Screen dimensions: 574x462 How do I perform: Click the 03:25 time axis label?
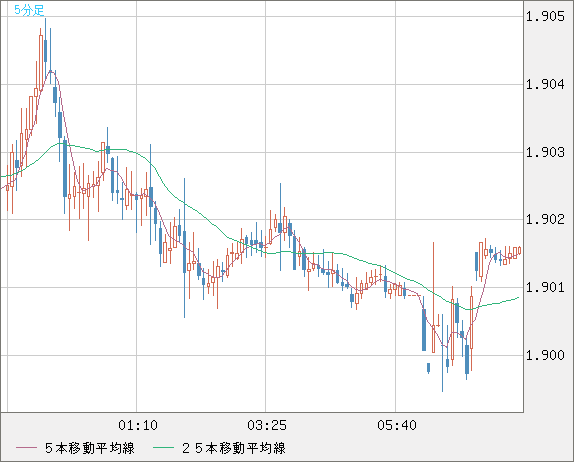(267, 425)
